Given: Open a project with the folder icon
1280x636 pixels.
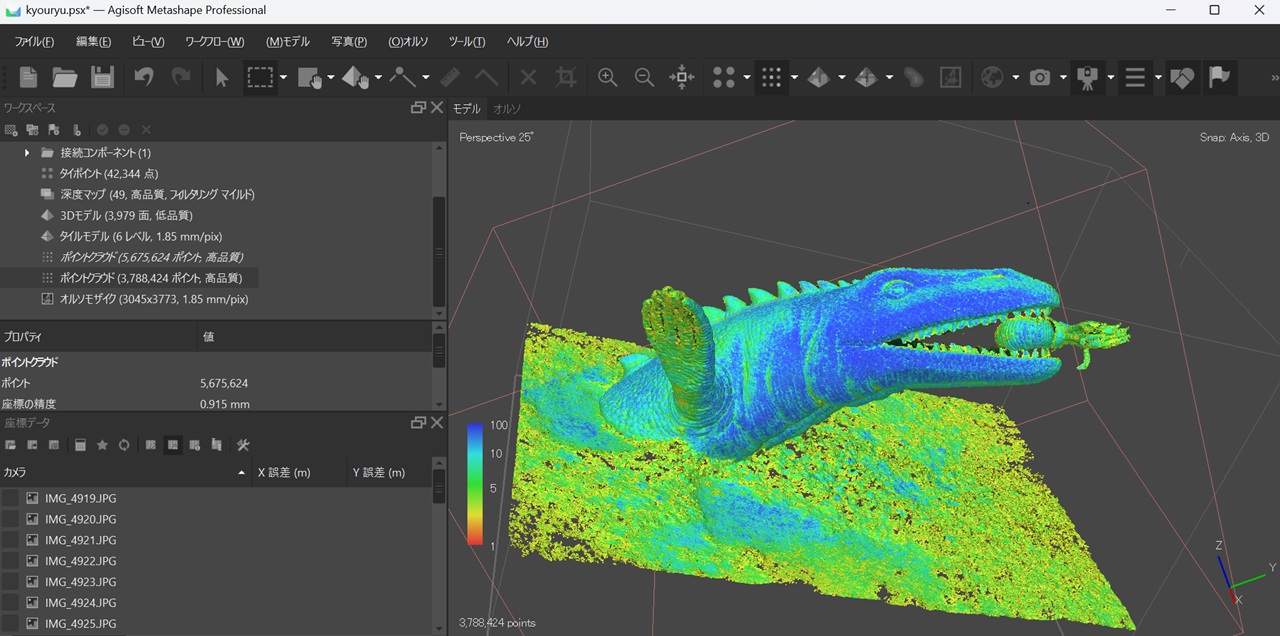Looking at the screenshot, I should pyautogui.click(x=65, y=77).
